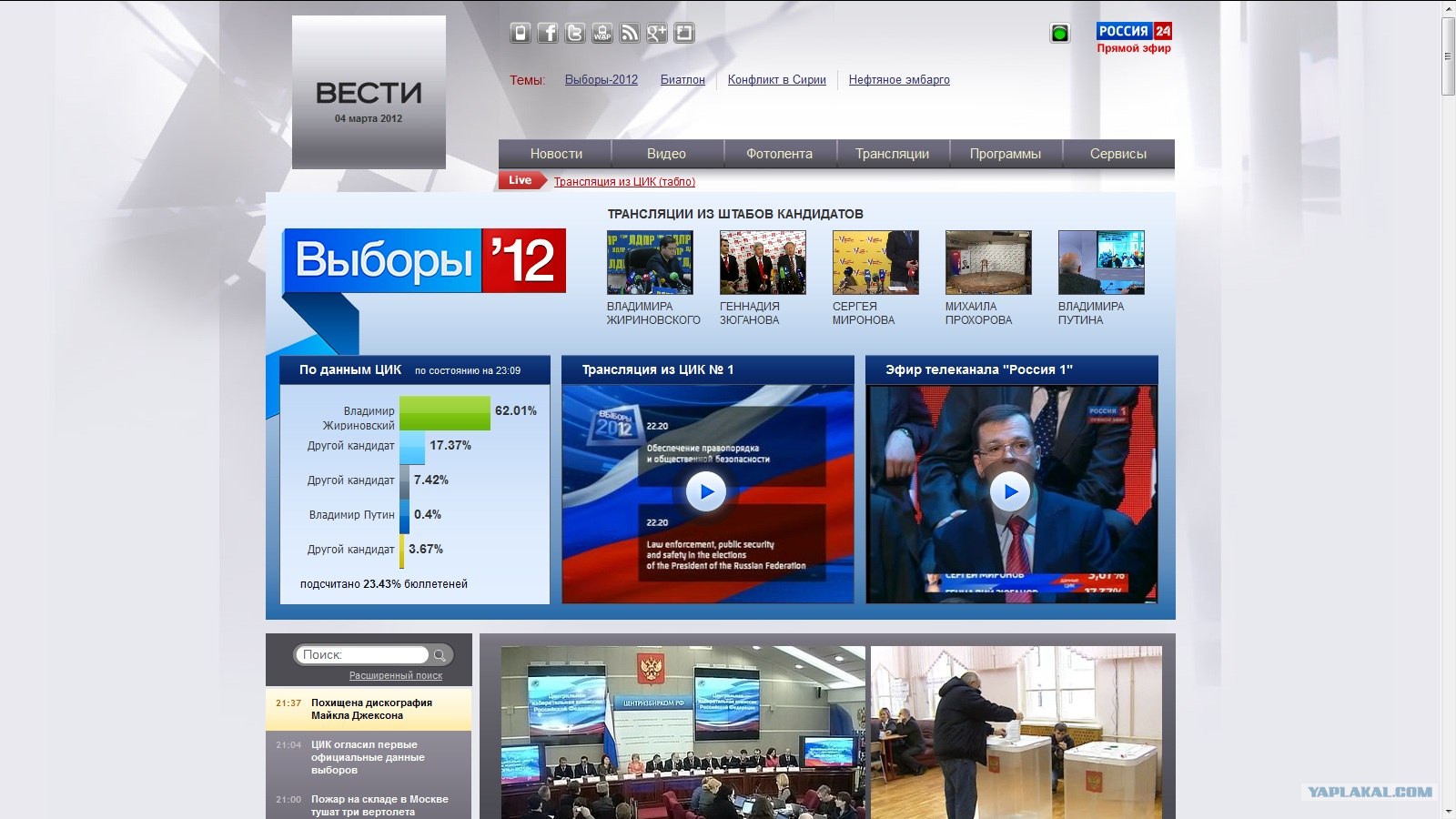Open Владимира Путина headquarters broadcast thumbnail
Screen dimensions: 1456x819
1101,262
